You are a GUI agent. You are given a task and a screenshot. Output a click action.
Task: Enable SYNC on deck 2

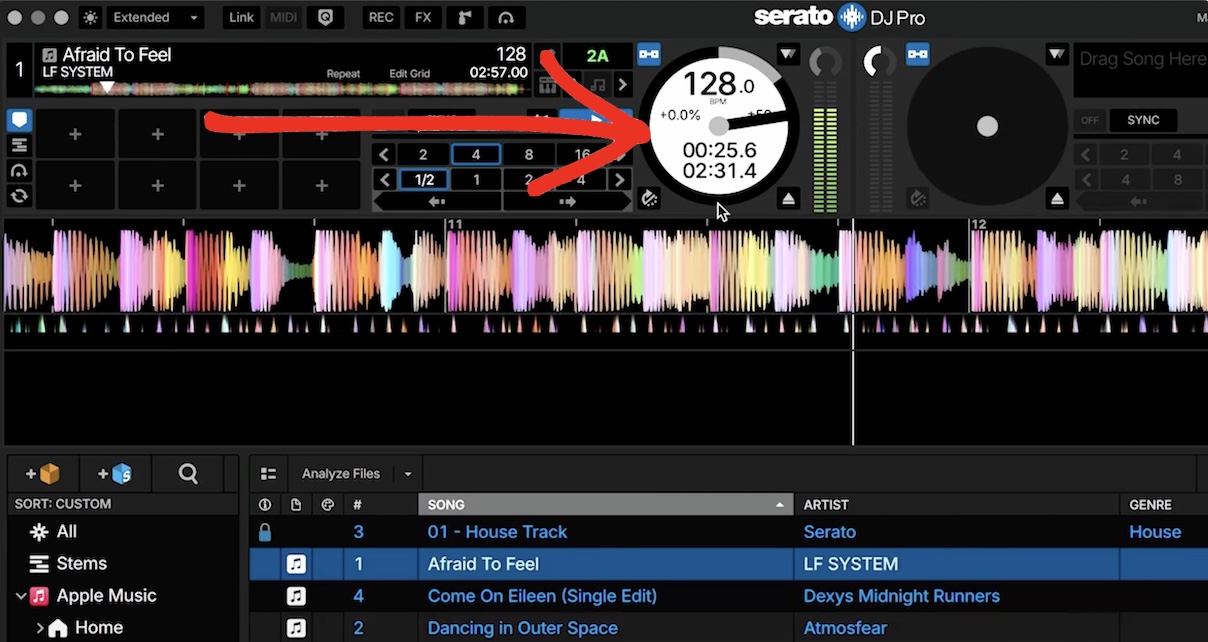(1143, 120)
